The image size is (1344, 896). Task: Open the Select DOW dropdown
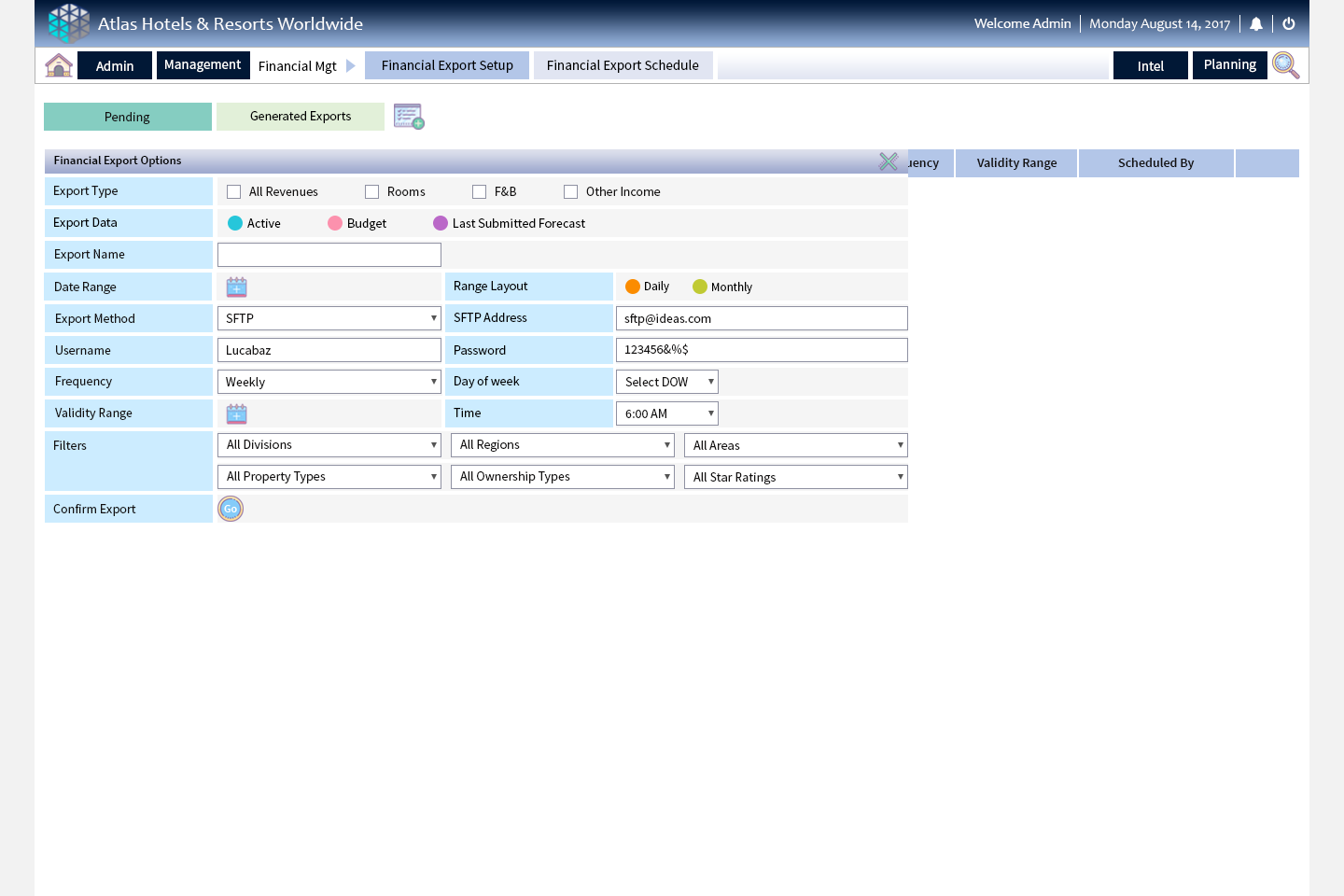coord(666,382)
